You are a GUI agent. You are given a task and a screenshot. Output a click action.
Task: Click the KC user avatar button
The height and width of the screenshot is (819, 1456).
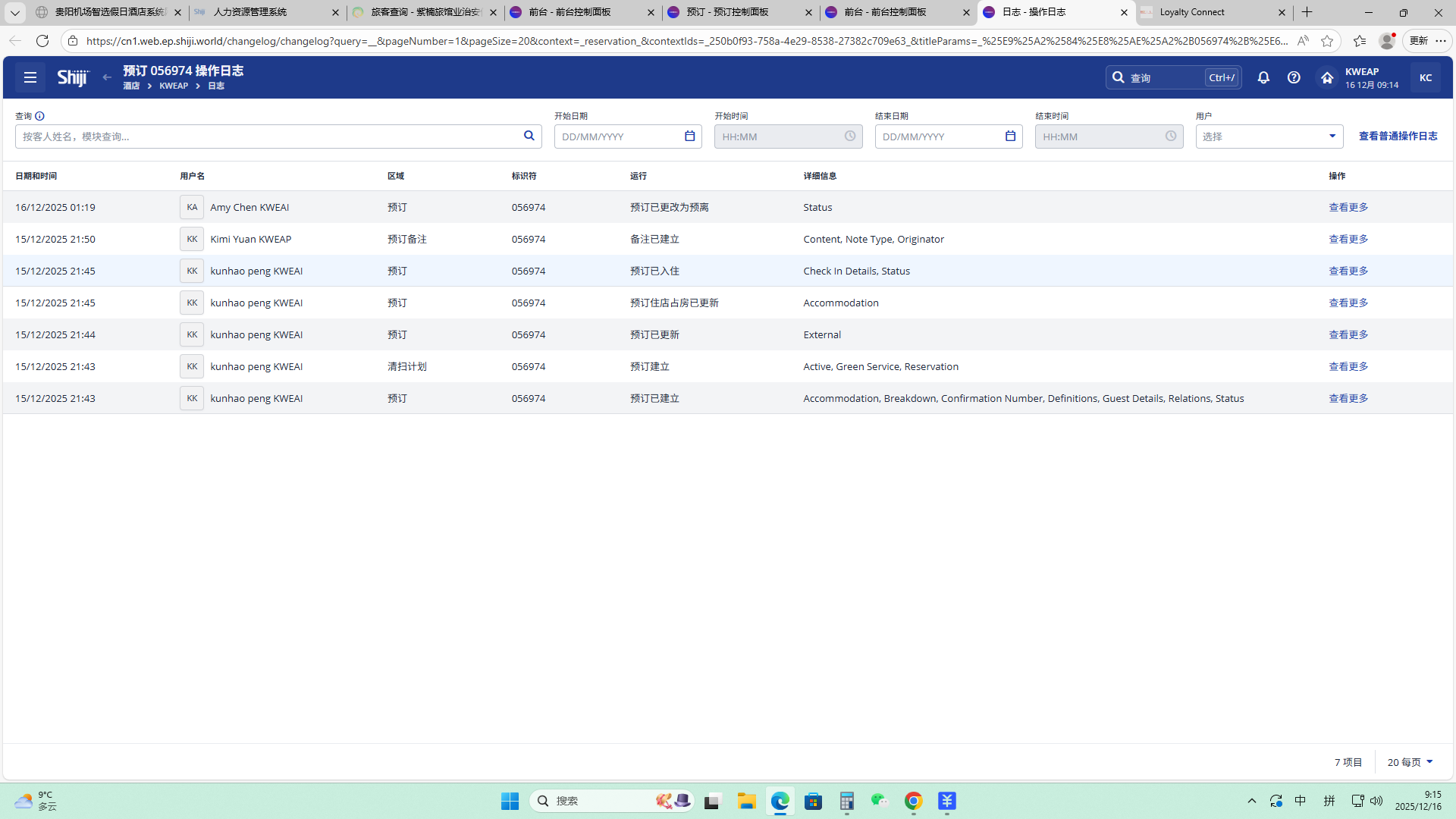1425,77
